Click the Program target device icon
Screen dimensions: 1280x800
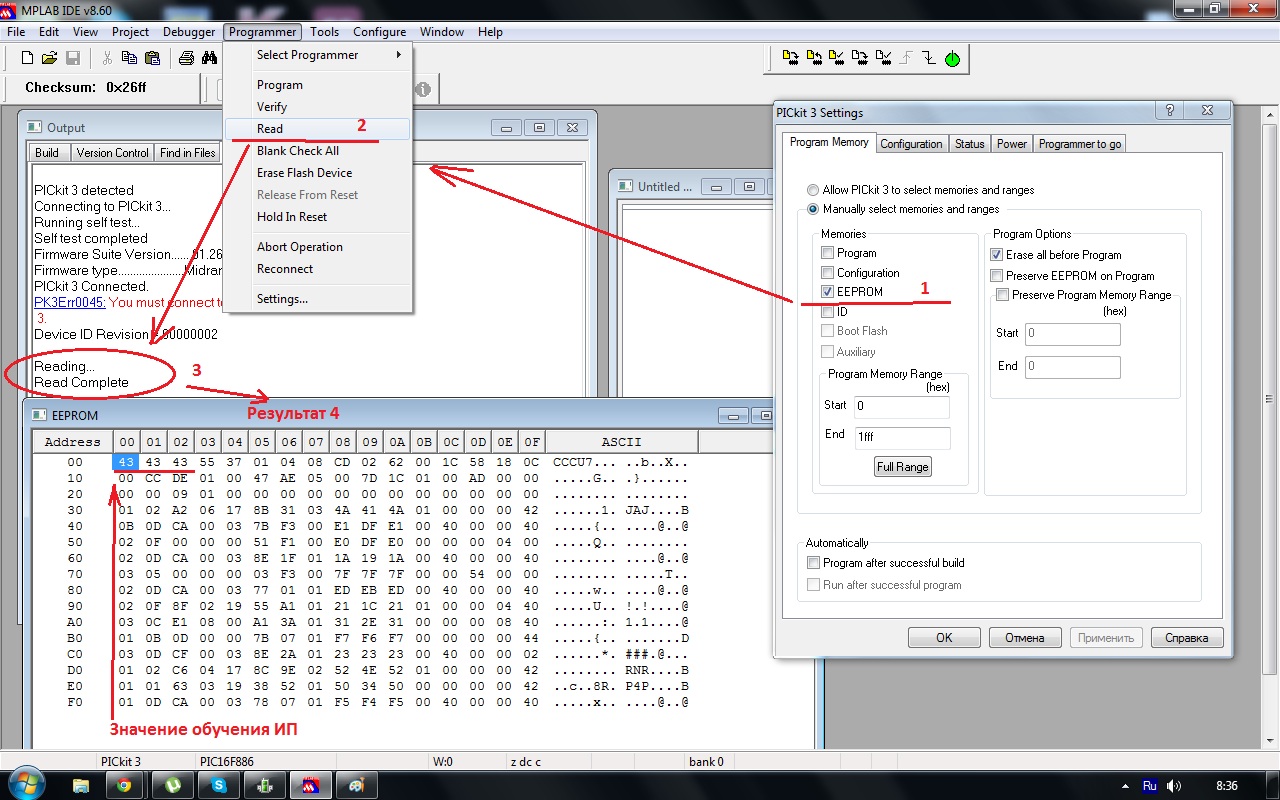point(791,59)
